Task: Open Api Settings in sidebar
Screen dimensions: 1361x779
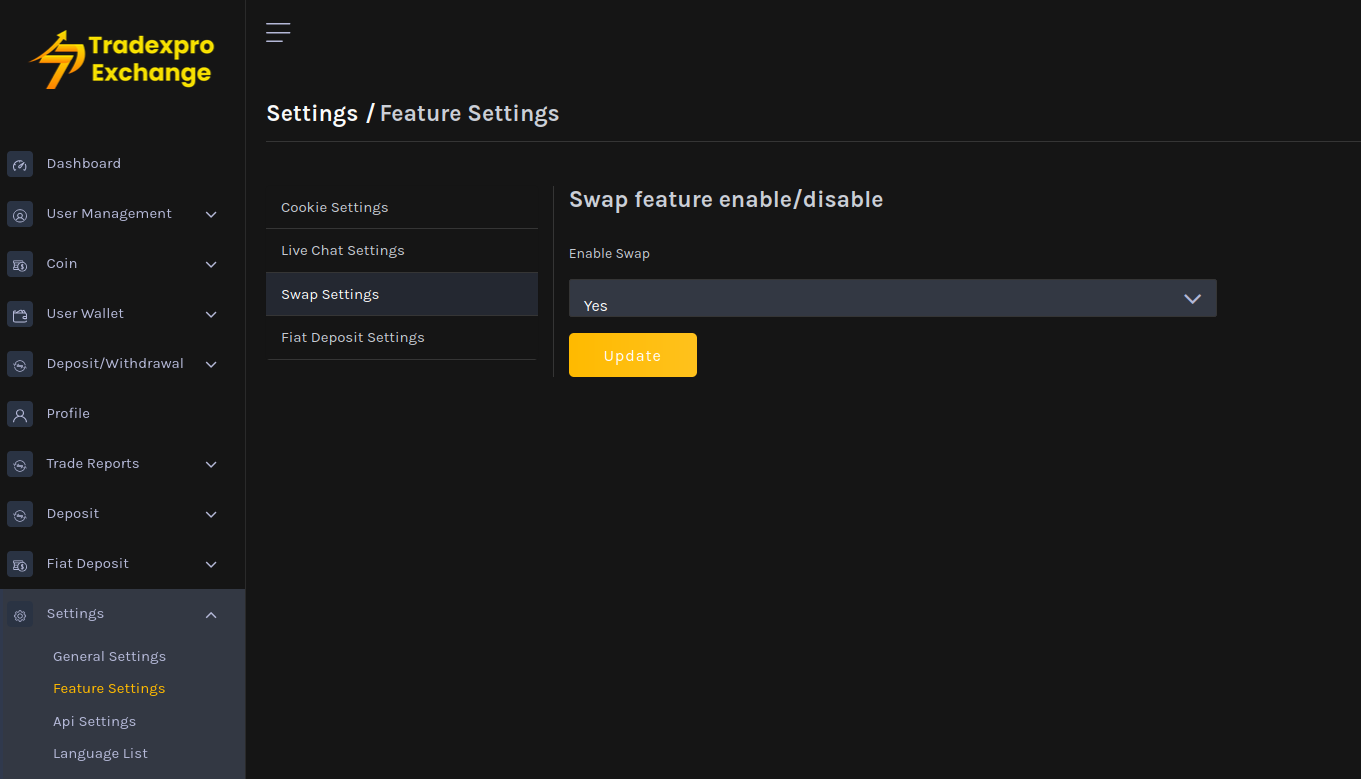Action: 95,722
